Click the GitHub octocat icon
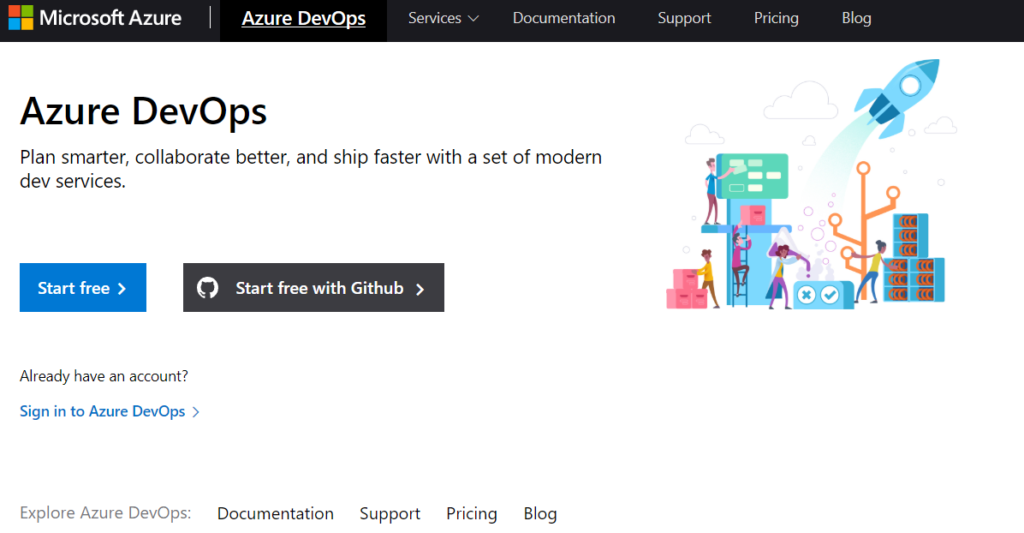 [x=207, y=288]
